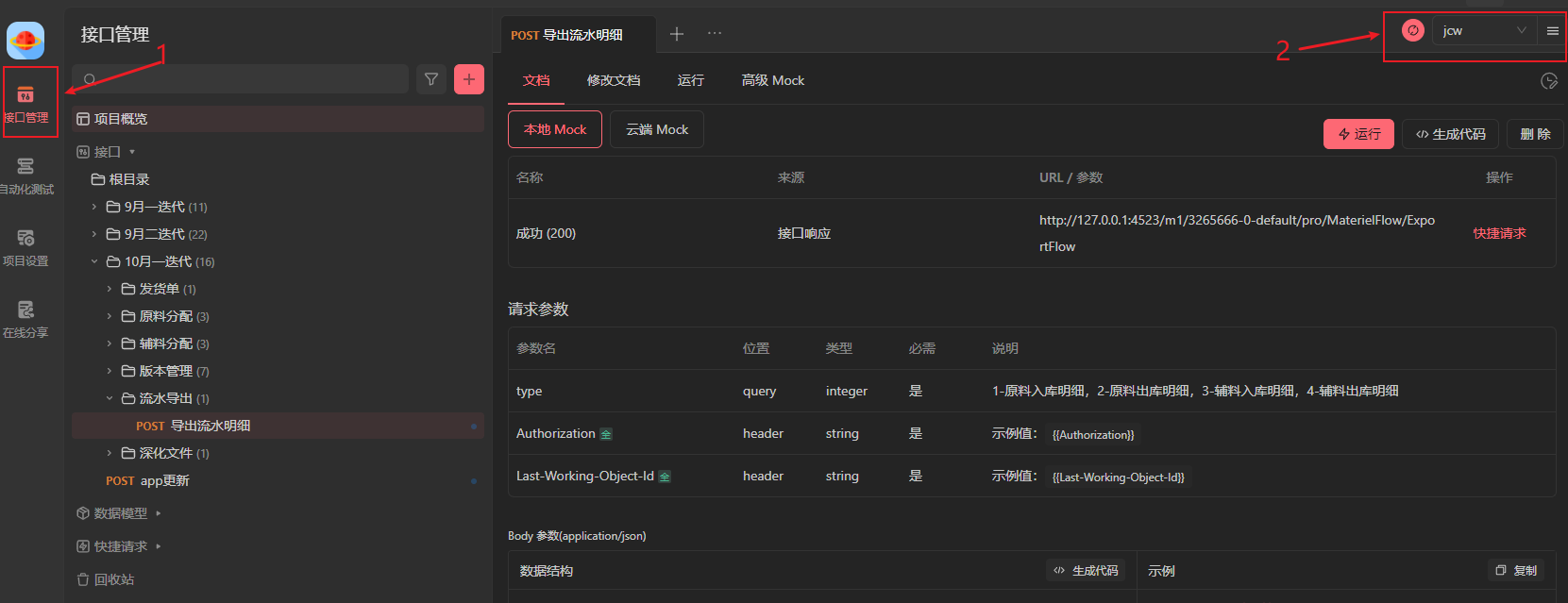Open the 回收站 trash
The height and width of the screenshot is (603, 1568).
[x=106, y=579]
